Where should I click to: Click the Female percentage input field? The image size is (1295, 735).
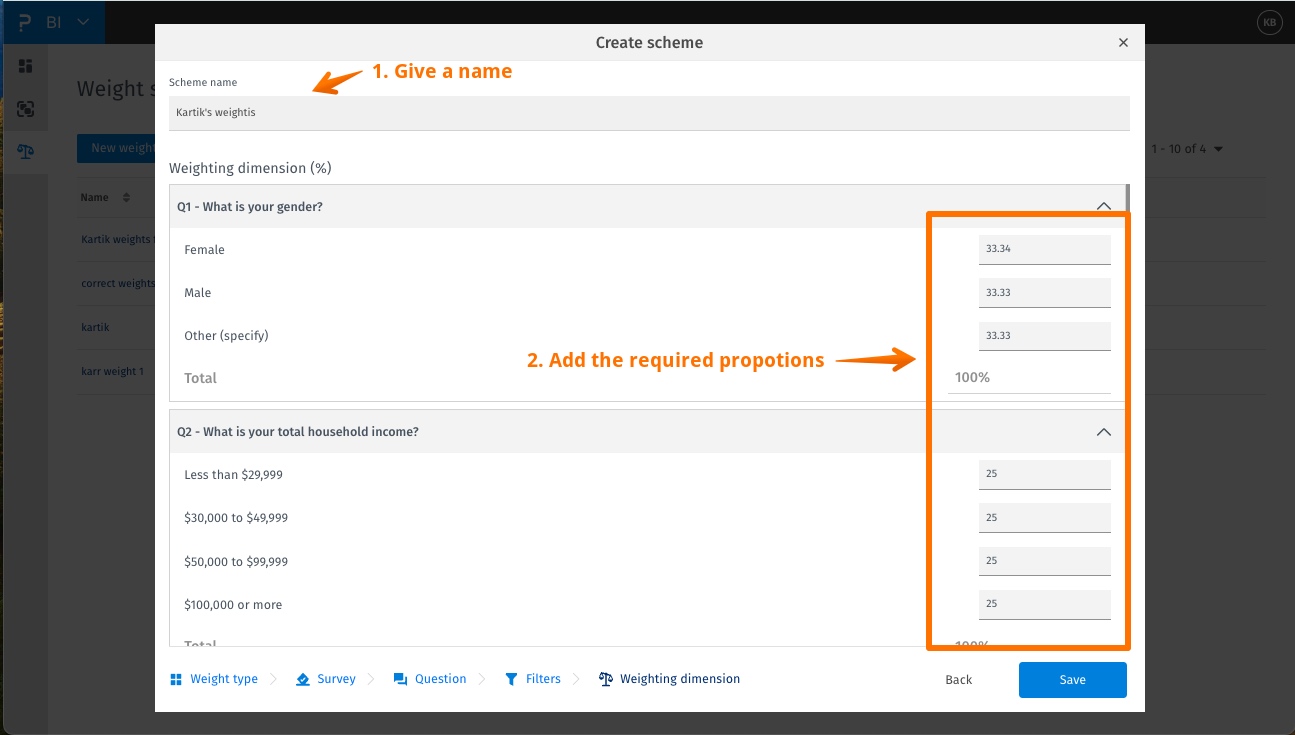(x=1043, y=249)
